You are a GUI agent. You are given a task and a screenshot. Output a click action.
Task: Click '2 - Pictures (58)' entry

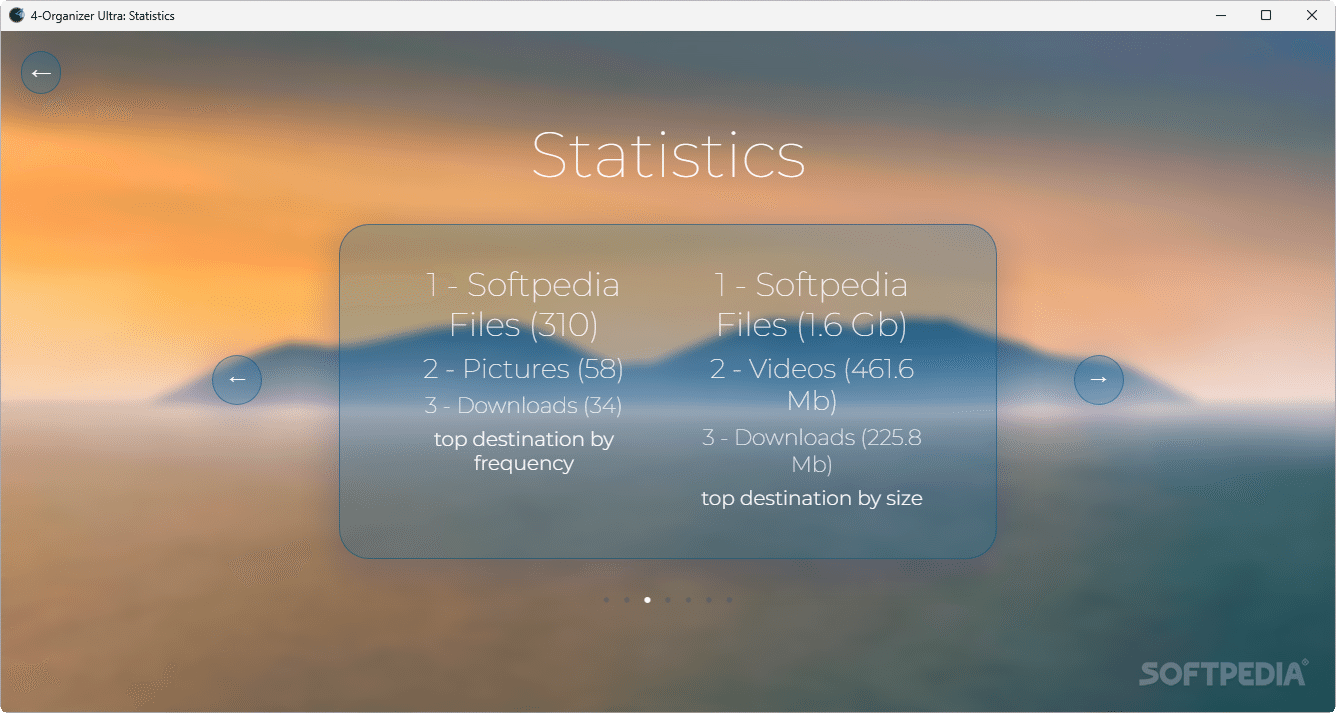click(x=523, y=369)
